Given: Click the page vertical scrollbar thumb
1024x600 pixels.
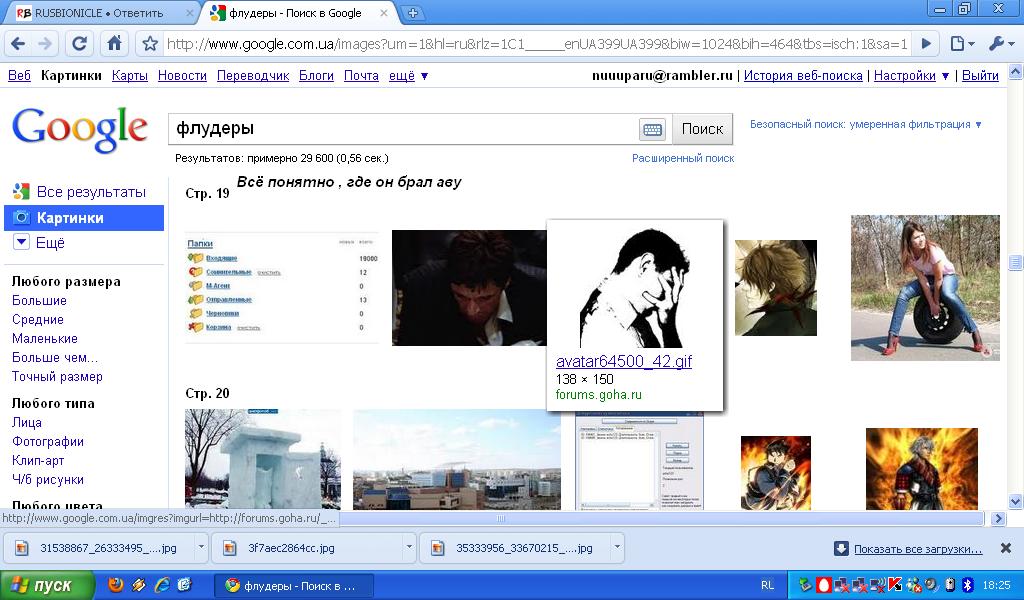Looking at the screenshot, I should (1016, 262).
